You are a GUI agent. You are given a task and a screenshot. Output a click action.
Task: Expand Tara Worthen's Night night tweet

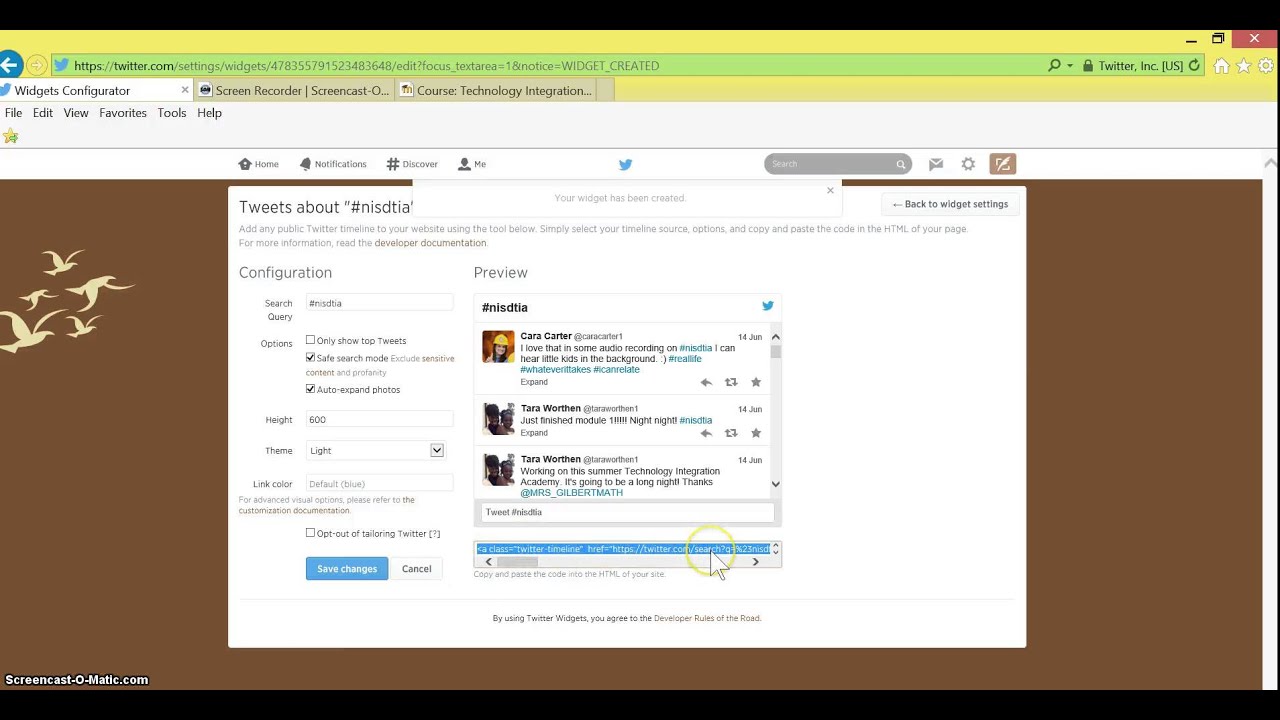pos(534,433)
